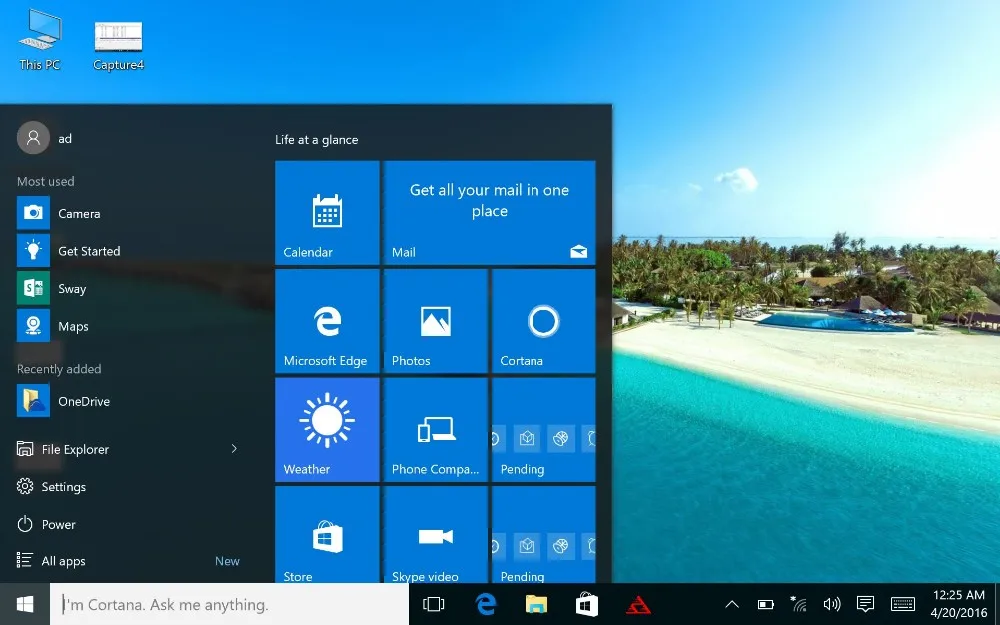Open the Cortana tile
The height and width of the screenshot is (625, 1000).
point(543,321)
